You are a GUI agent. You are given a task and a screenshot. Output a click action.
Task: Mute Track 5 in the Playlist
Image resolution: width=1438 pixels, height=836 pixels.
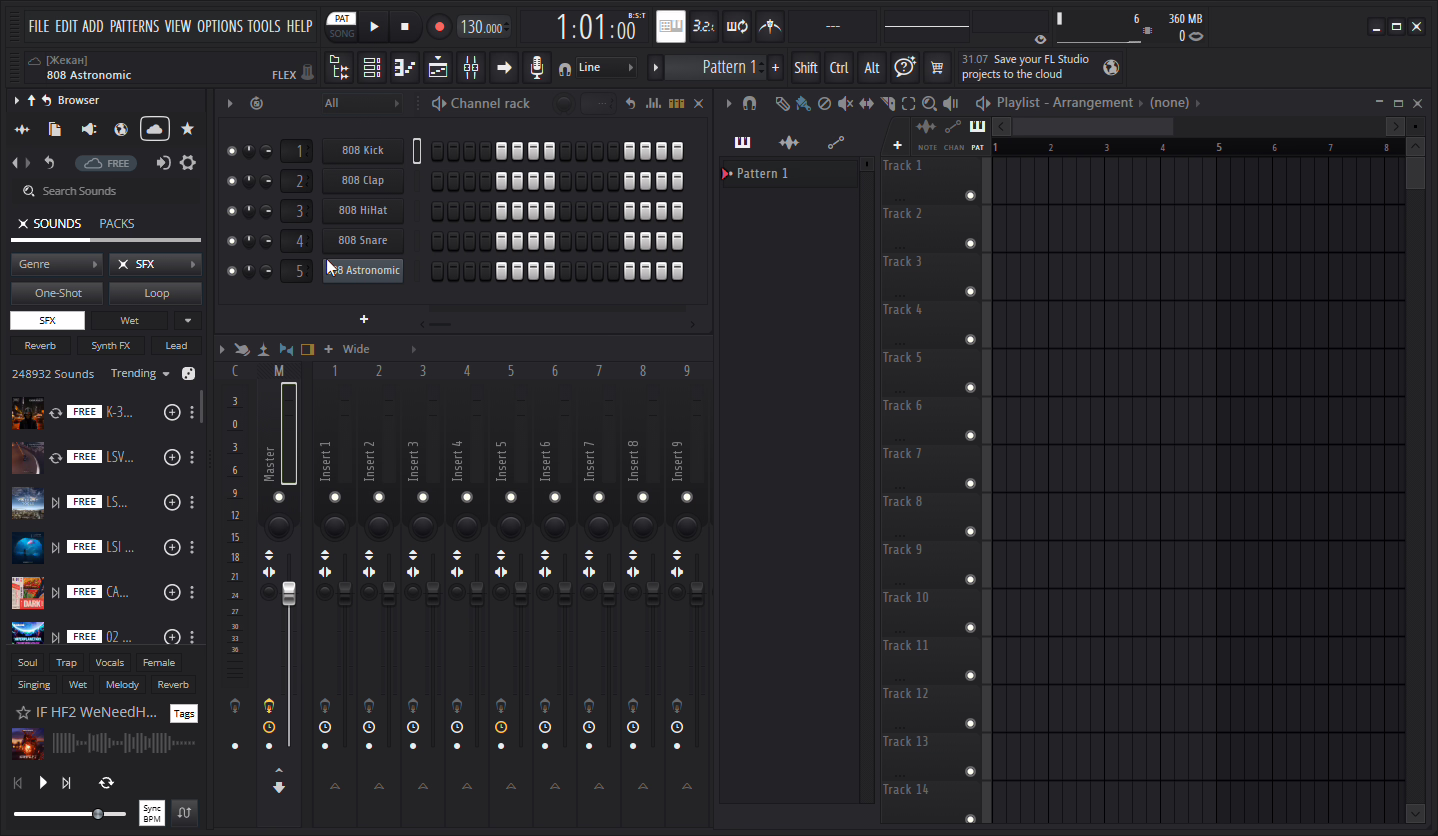tap(970, 387)
